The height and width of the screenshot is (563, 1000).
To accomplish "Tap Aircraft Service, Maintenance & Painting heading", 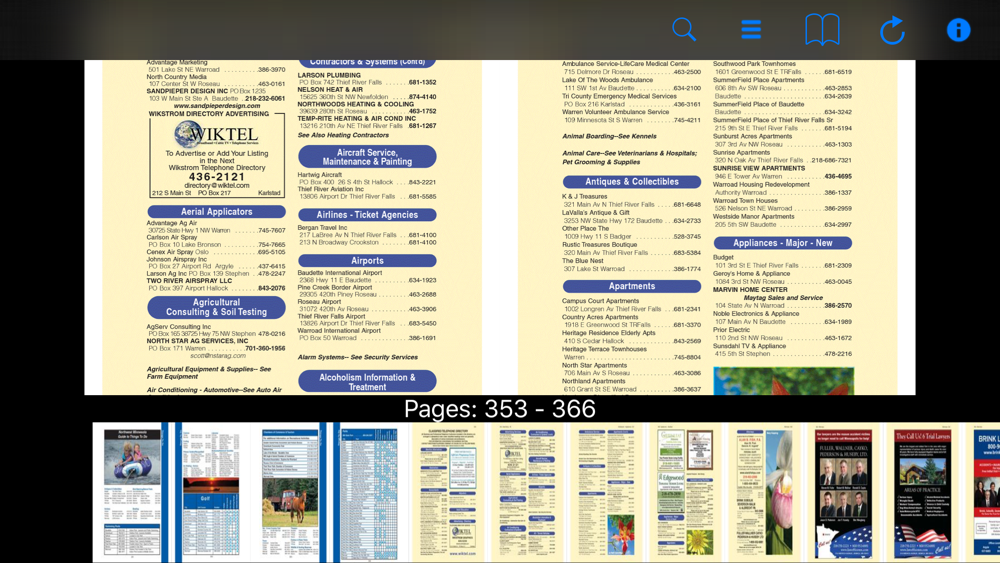I will point(367,157).
